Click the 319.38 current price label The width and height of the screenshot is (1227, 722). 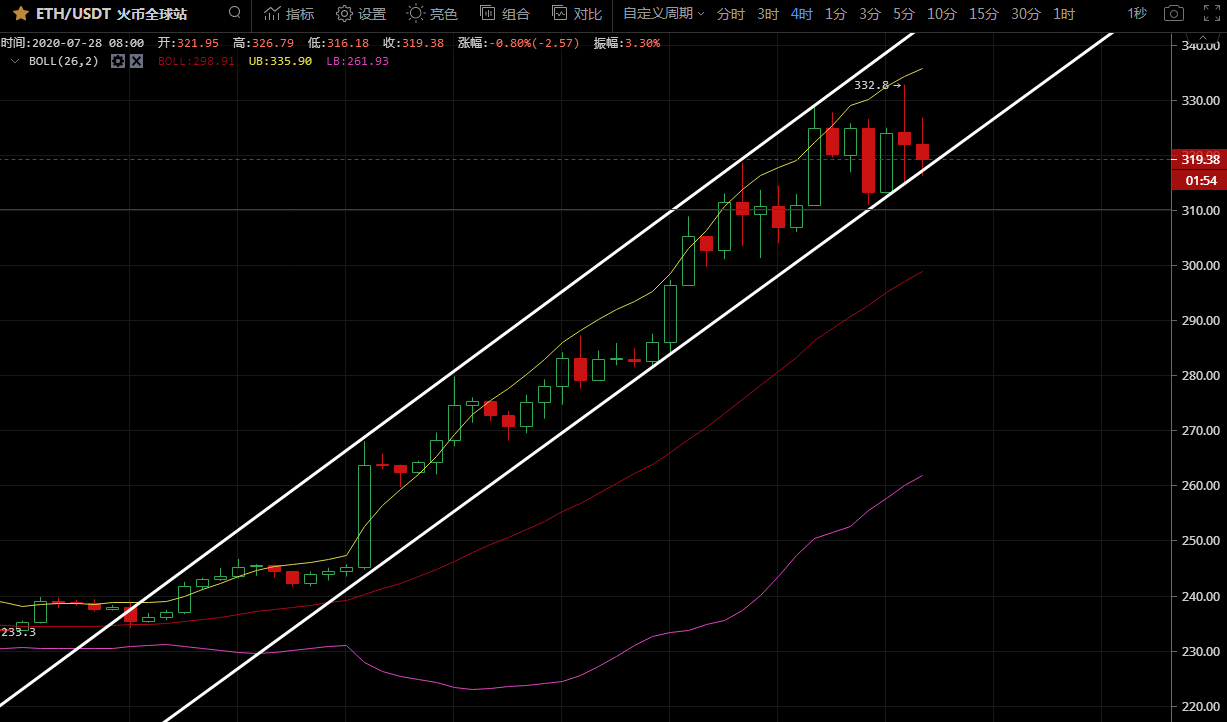pos(1199,160)
